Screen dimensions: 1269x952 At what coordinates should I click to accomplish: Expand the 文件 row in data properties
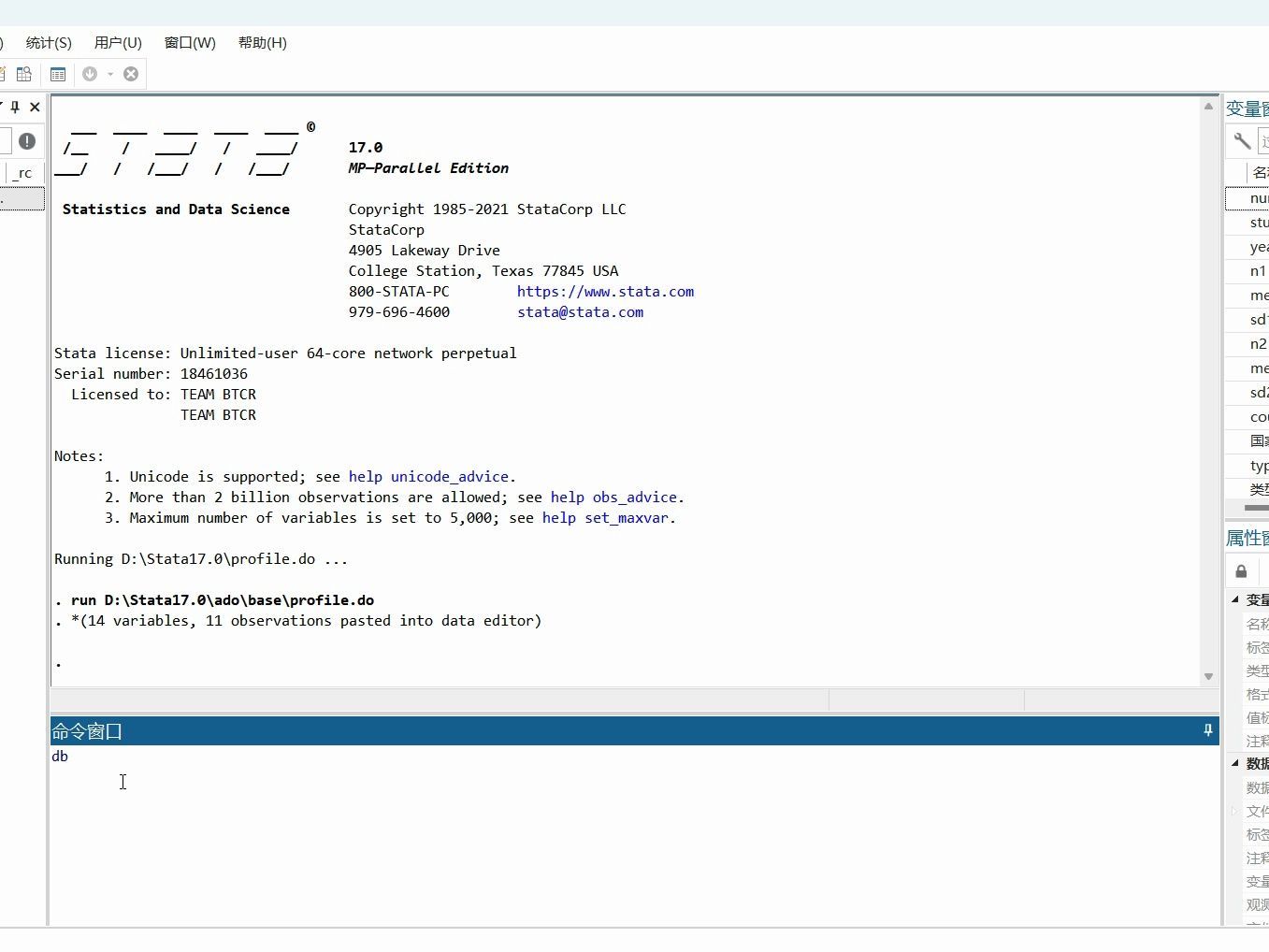(x=1235, y=811)
